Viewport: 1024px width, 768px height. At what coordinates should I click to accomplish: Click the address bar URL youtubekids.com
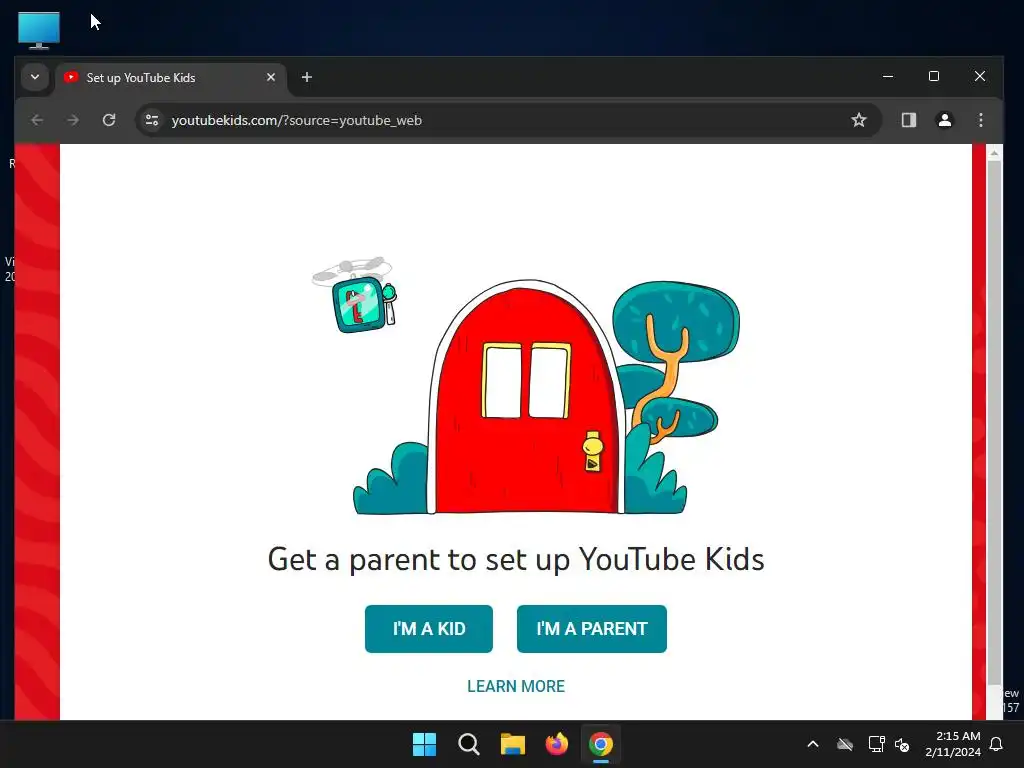[x=296, y=120]
